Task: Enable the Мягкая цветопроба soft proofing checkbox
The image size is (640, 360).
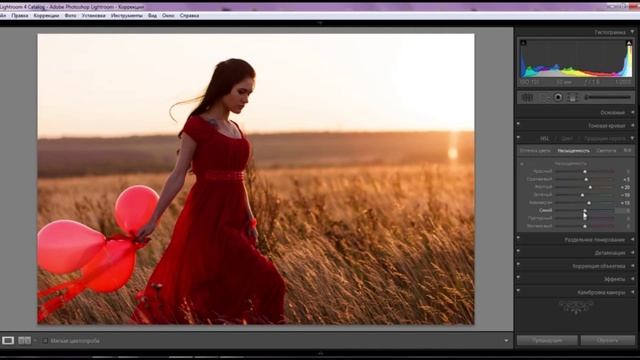Action: point(45,340)
